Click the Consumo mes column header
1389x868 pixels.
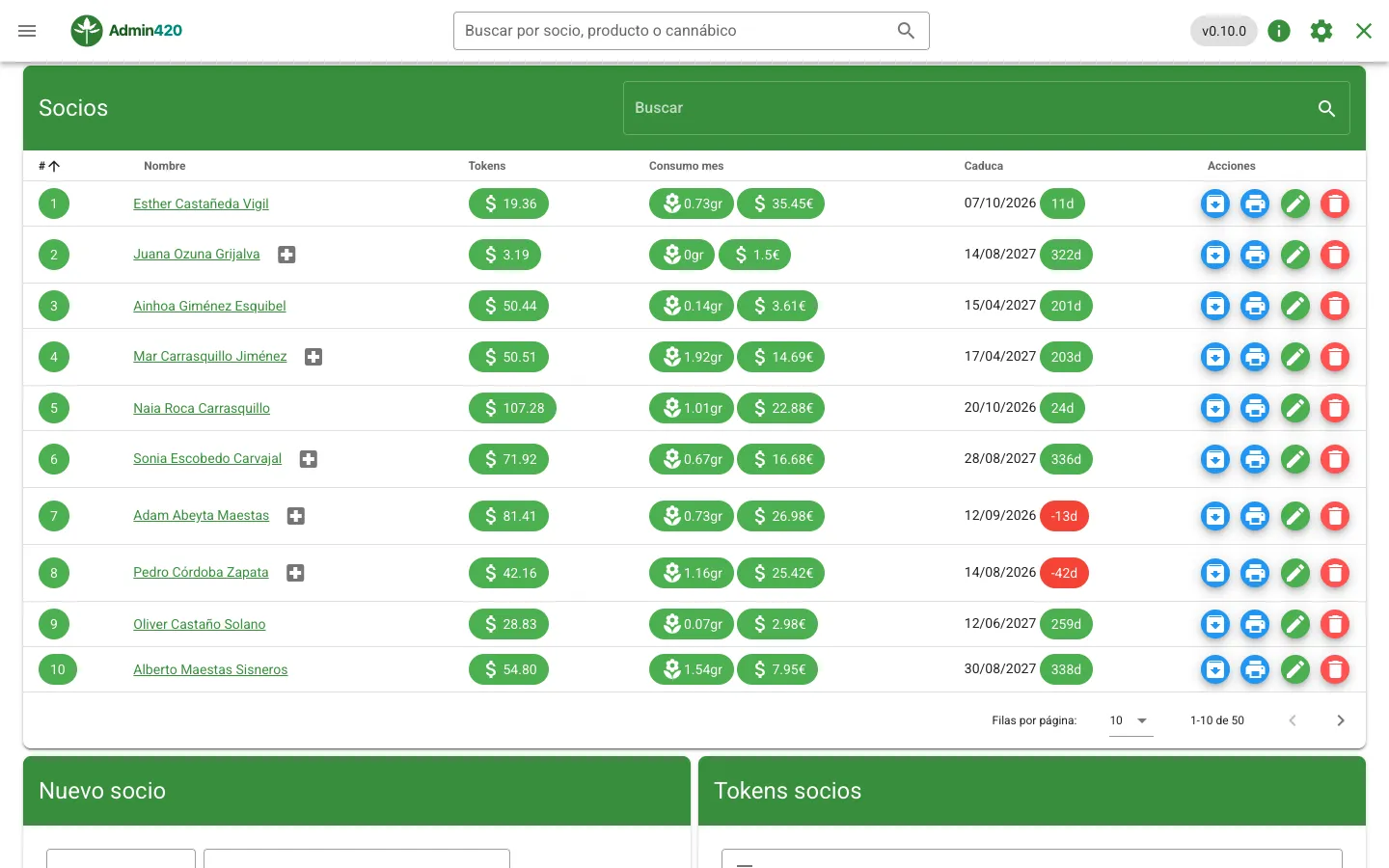click(686, 166)
